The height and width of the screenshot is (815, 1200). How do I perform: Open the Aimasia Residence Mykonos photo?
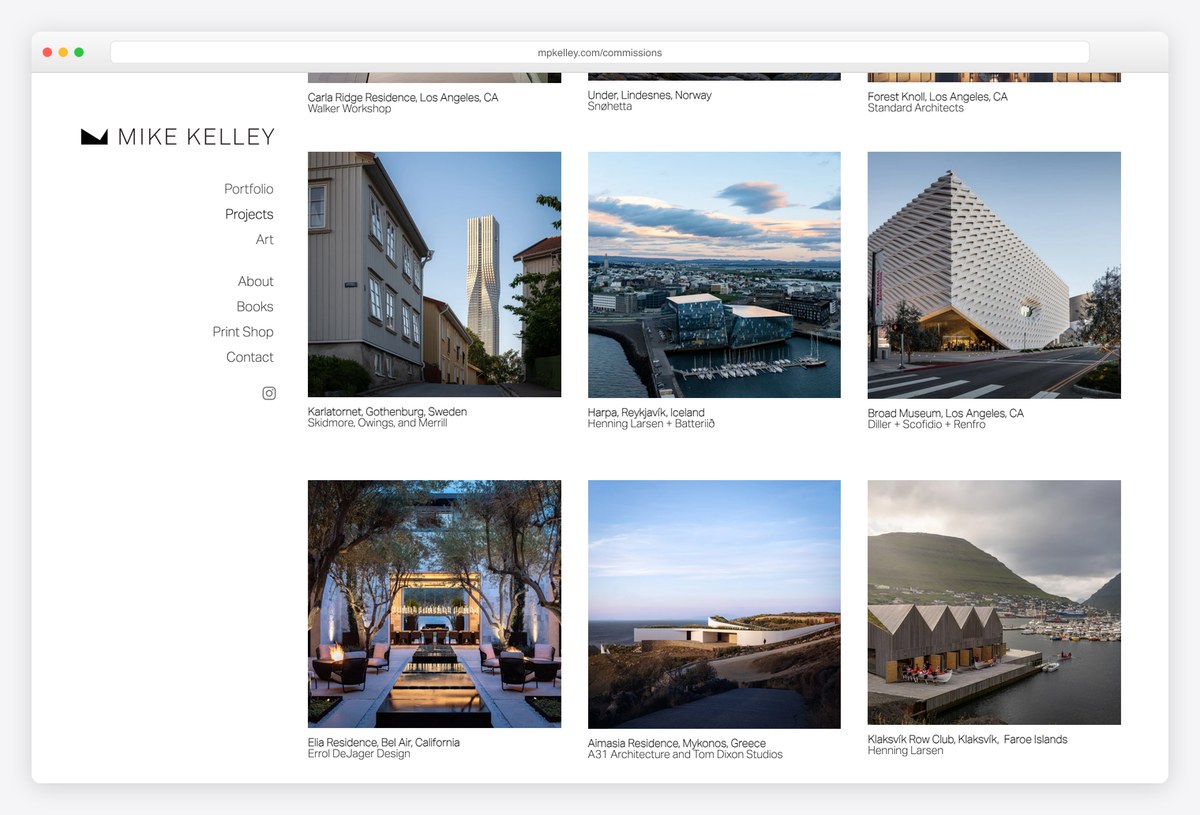pos(714,604)
